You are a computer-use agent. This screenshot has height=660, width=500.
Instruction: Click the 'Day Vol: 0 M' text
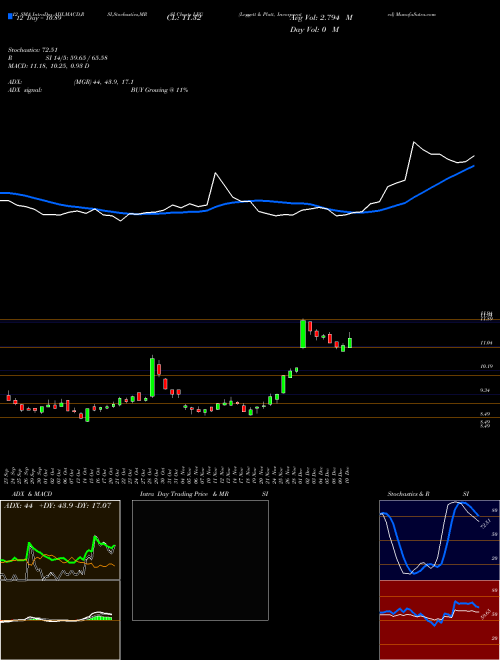click(314, 30)
